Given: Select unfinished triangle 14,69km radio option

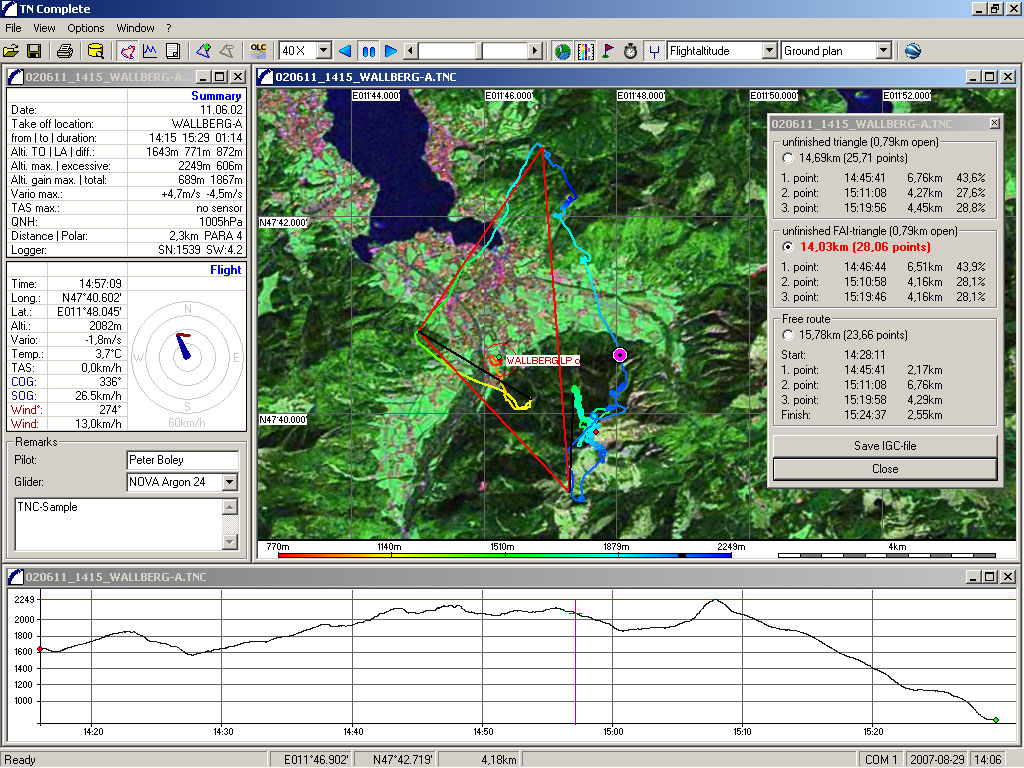Looking at the screenshot, I should point(788,158).
